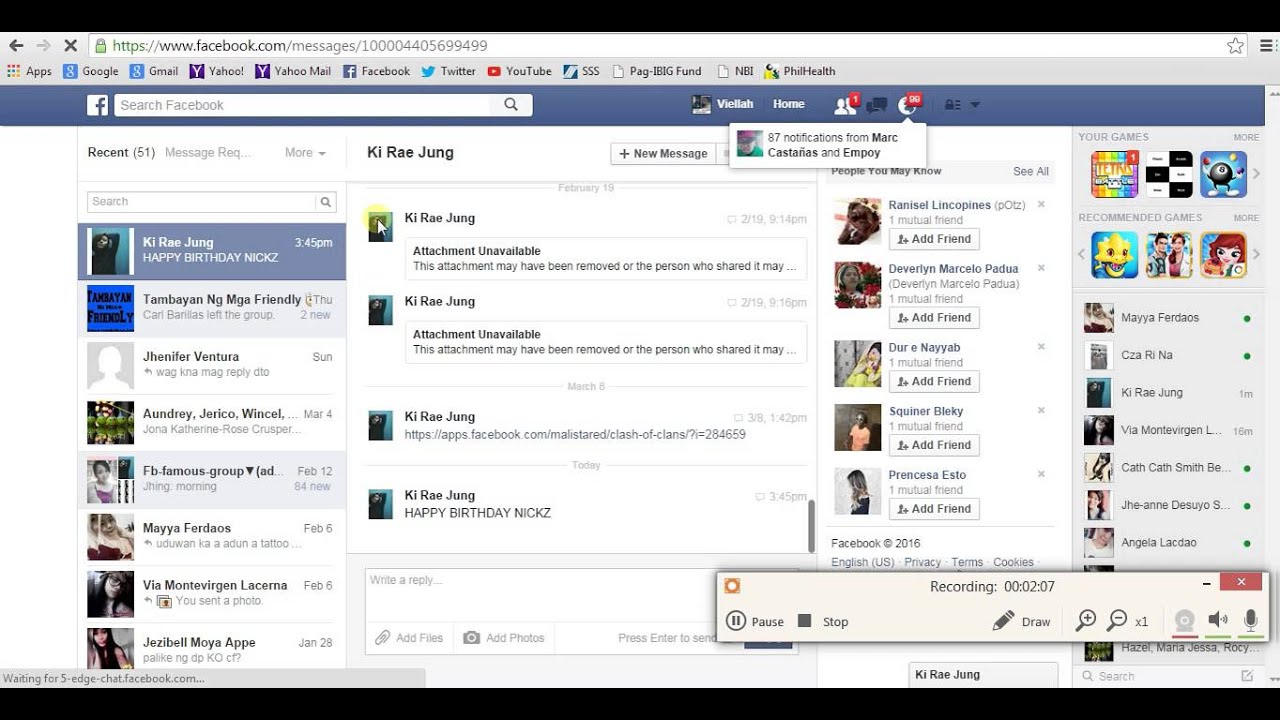Open the Apps bookmark
Viewport: 1280px width, 720px height.
click(29, 71)
